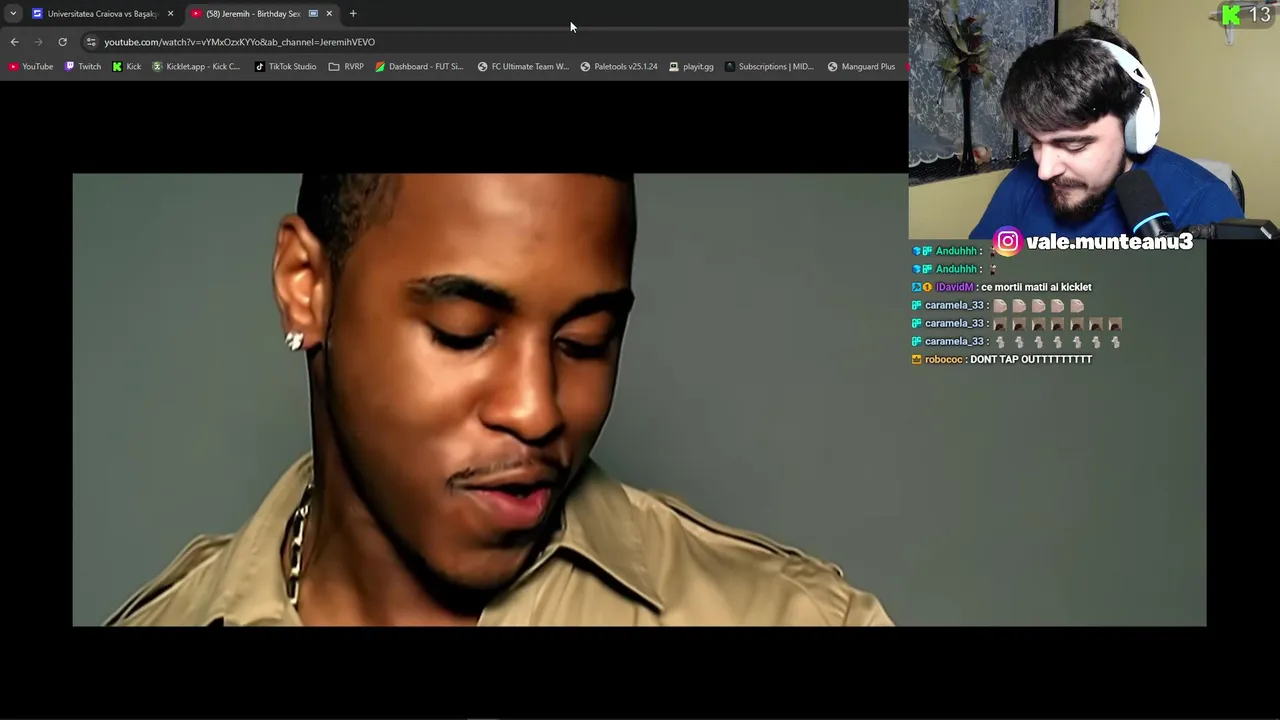
Task: Open Kicklet.app bookmark
Action: click(196, 67)
